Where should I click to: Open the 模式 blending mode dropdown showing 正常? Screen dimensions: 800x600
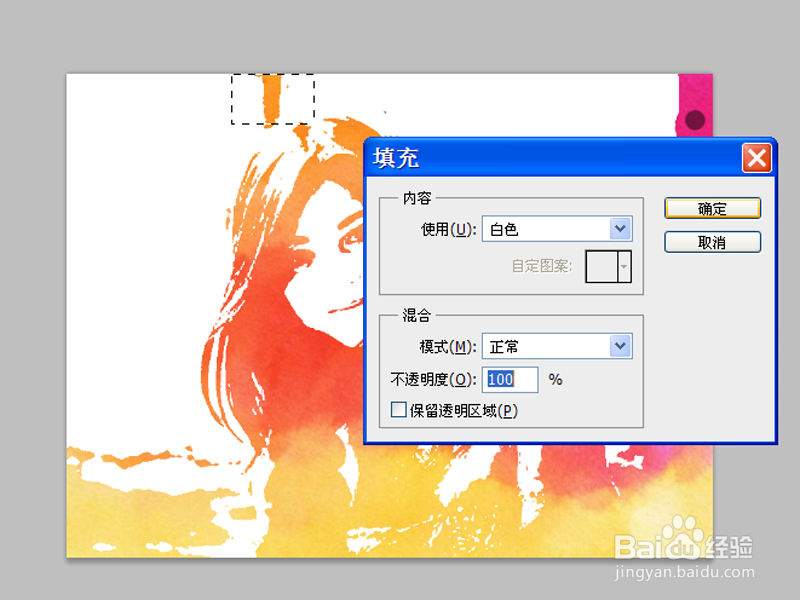click(557, 346)
